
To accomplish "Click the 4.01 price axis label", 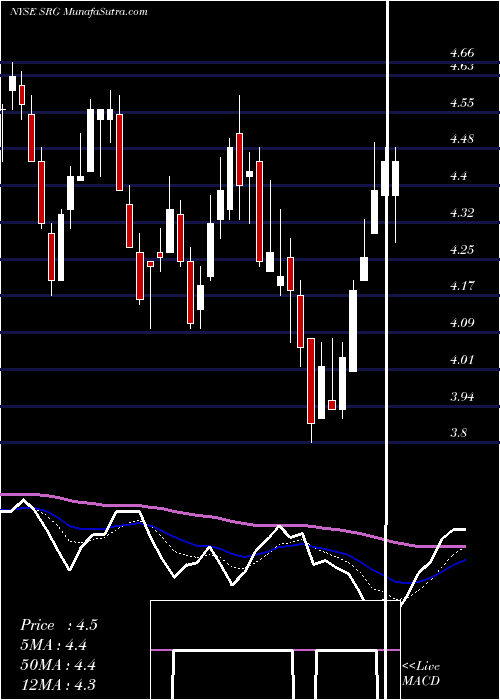I will pyautogui.click(x=462, y=359).
